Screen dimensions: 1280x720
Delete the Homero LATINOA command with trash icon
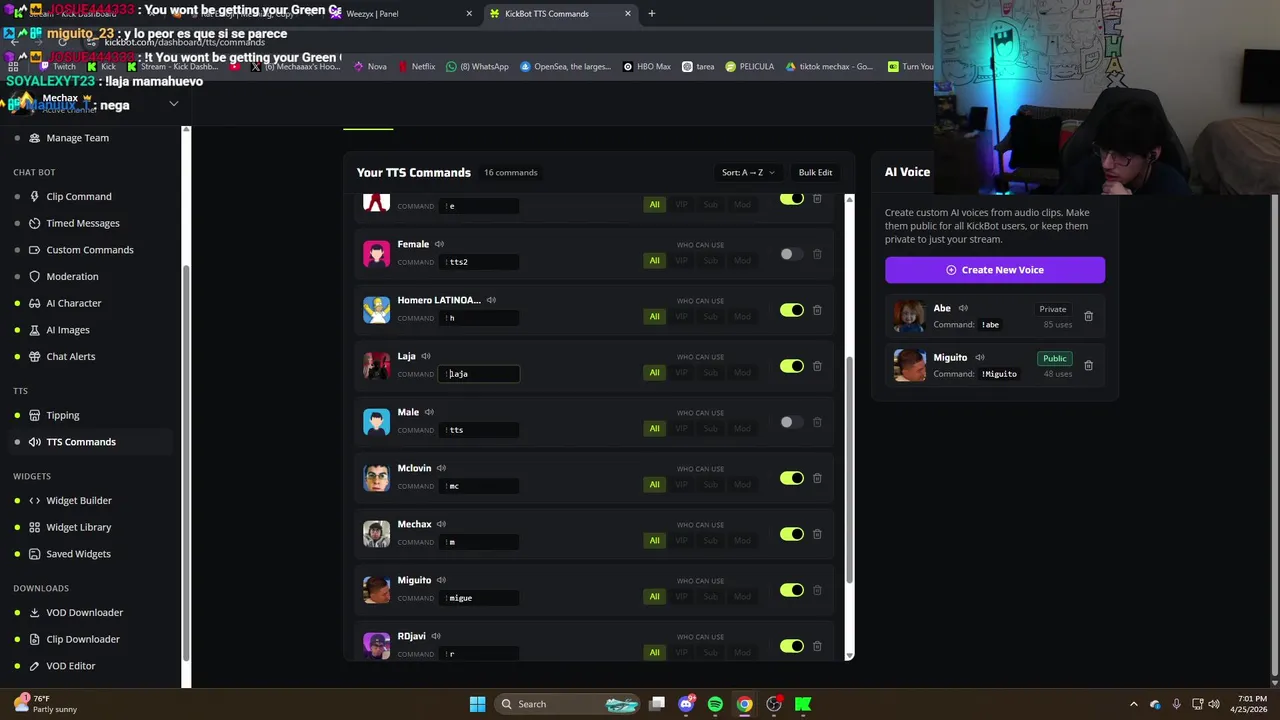point(817,310)
